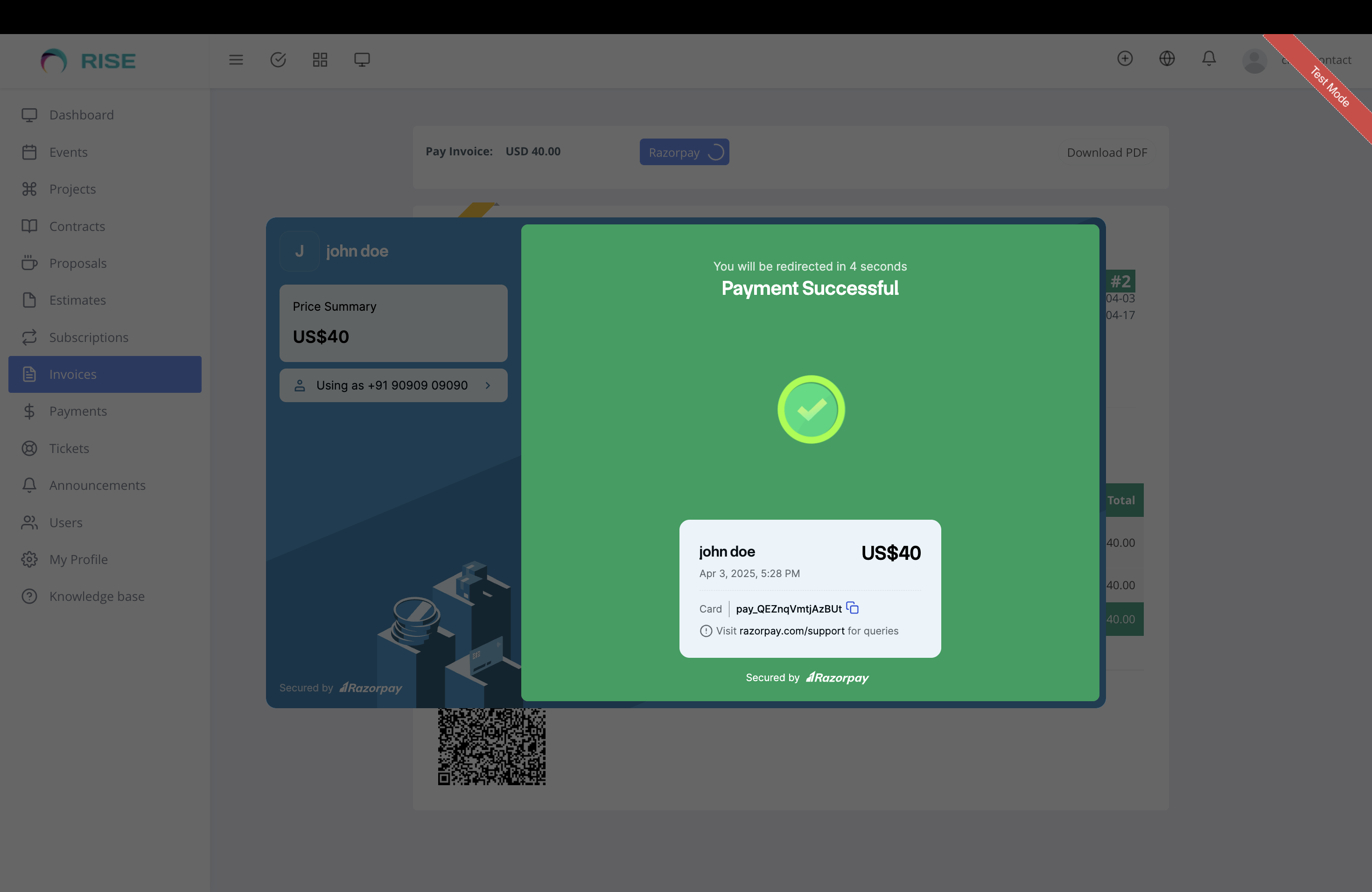Click the quick add plus circle icon
This screenshot has height=892, width=1372.
(1125, 59)
